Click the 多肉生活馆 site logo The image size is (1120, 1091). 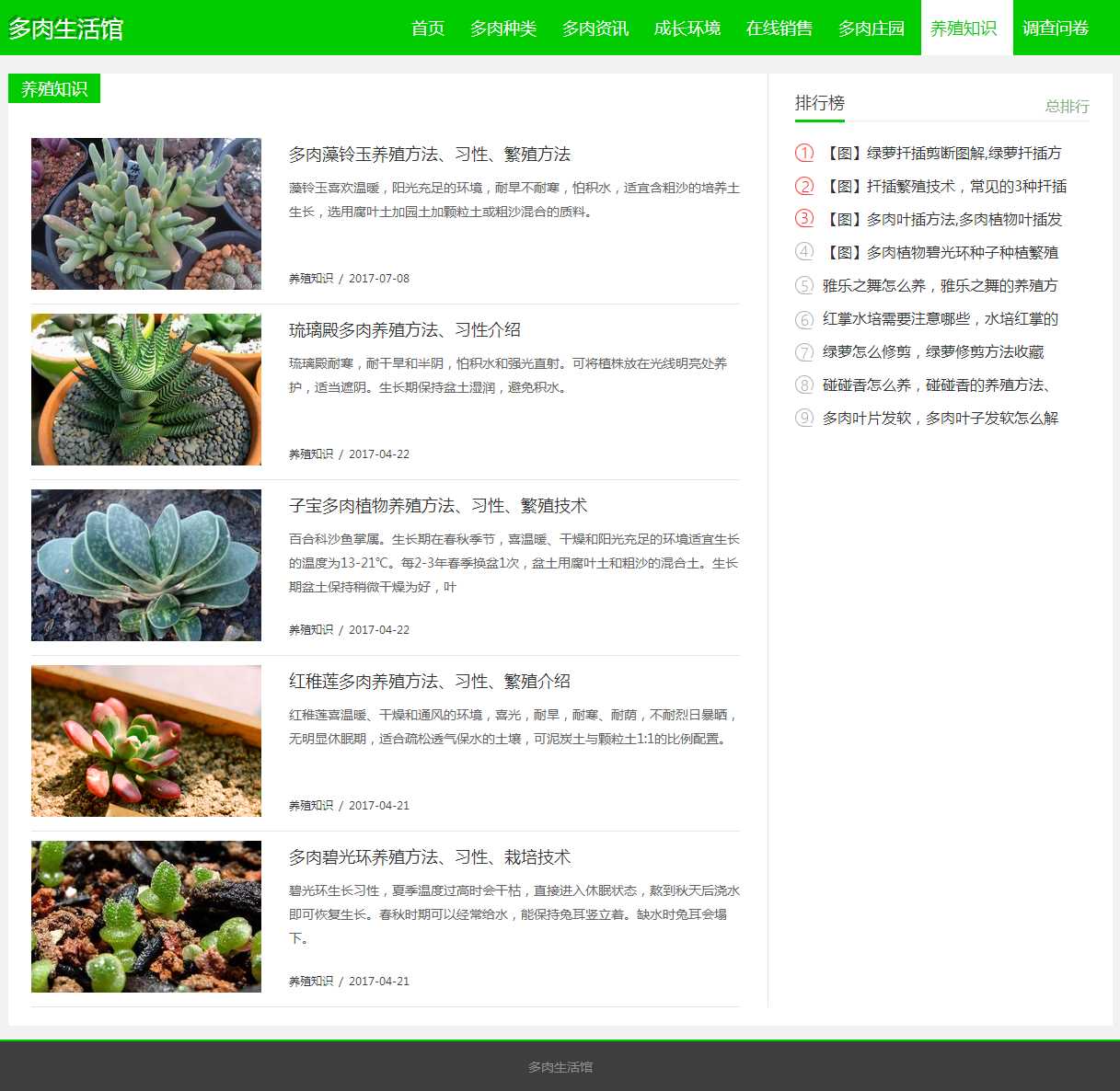click(65, 29)
